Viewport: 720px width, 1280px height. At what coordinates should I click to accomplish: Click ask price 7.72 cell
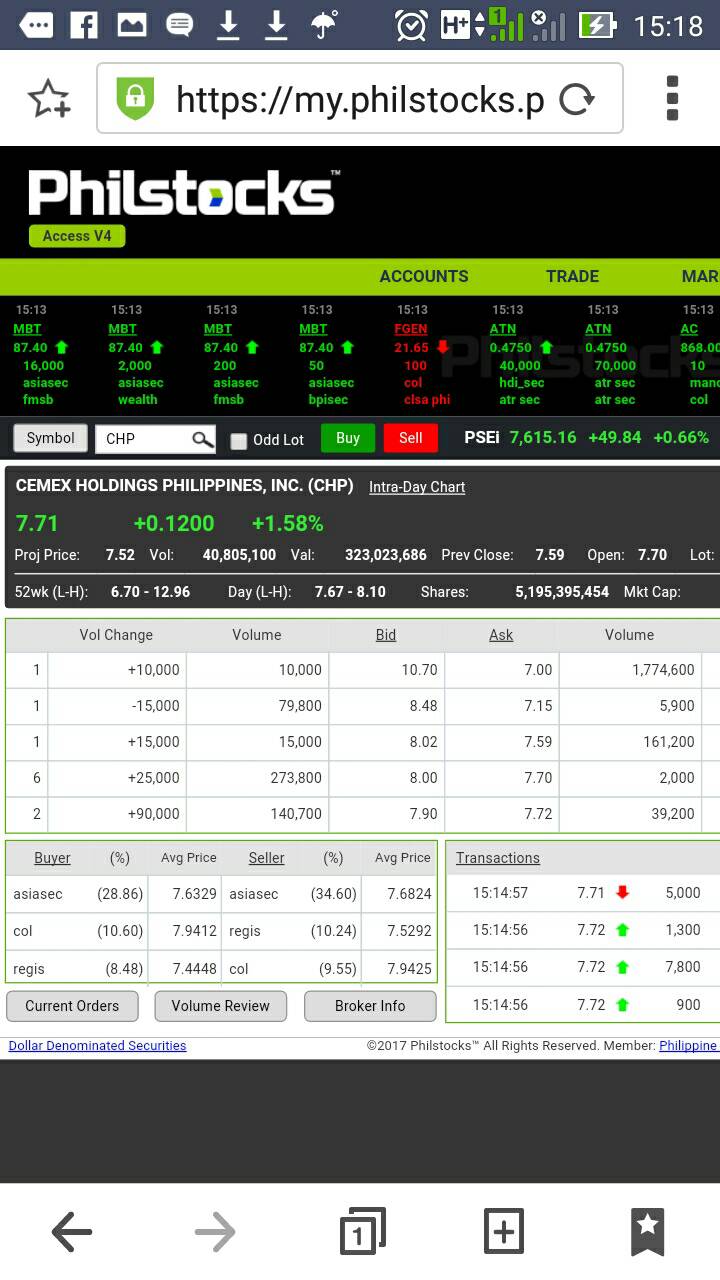[x=502, y=814]
